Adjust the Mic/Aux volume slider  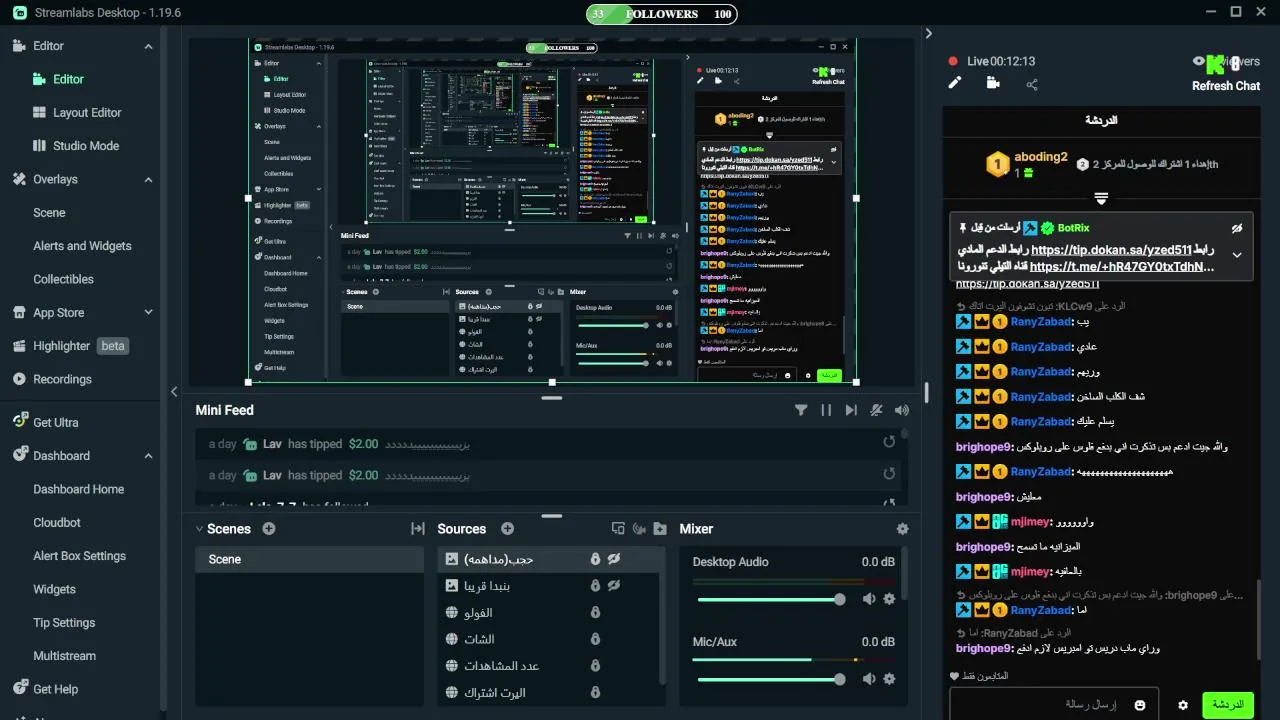[770, 679]
